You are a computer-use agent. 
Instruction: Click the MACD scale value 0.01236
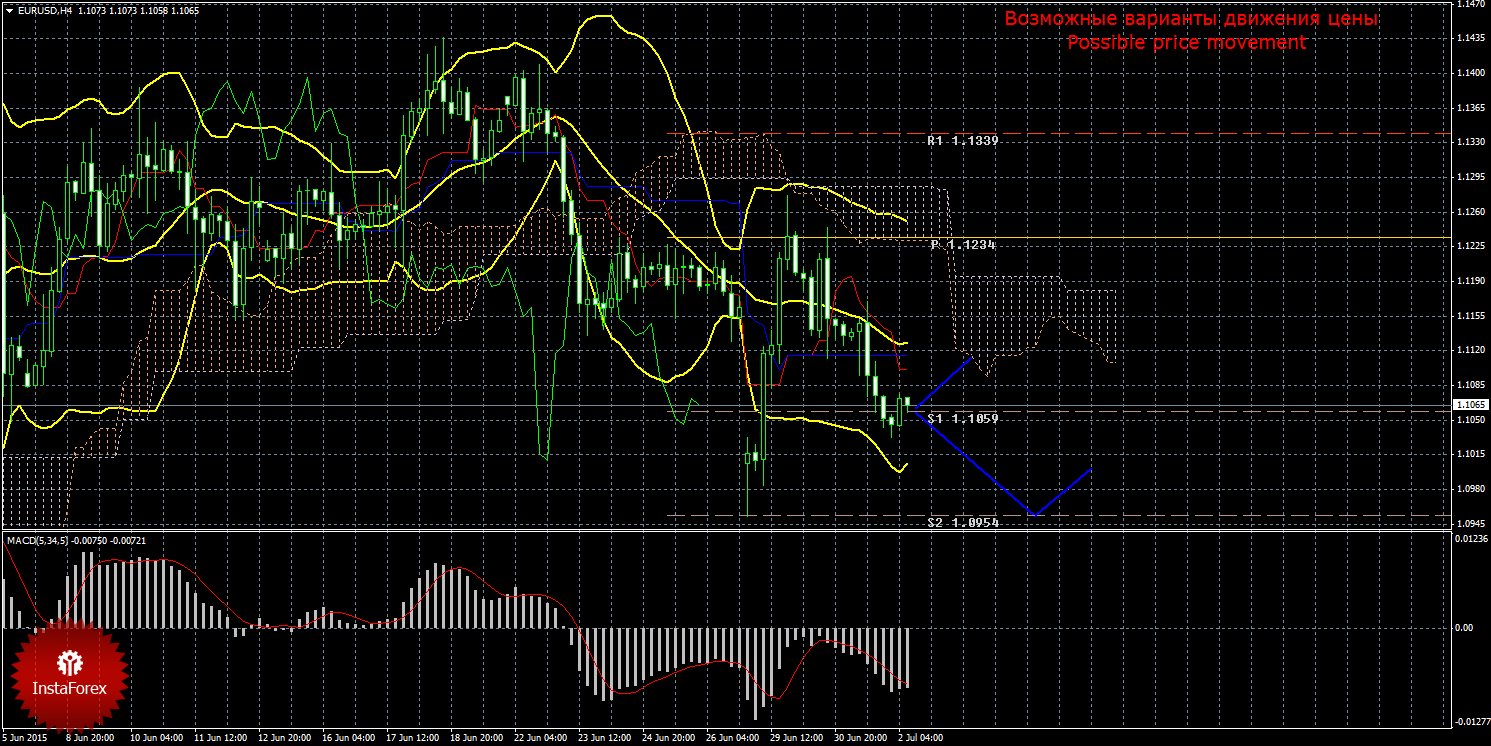(1468, 540)
